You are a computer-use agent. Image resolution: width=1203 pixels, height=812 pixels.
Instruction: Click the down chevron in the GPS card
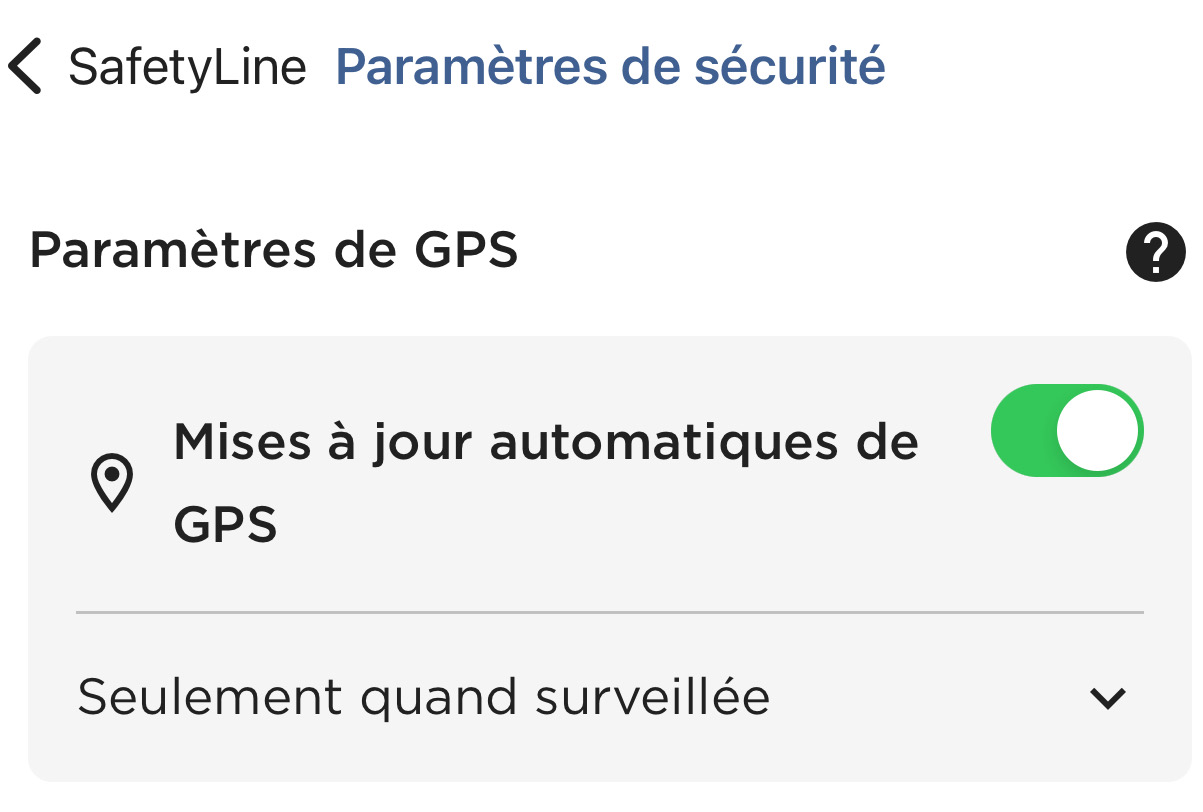(1107, 698)
